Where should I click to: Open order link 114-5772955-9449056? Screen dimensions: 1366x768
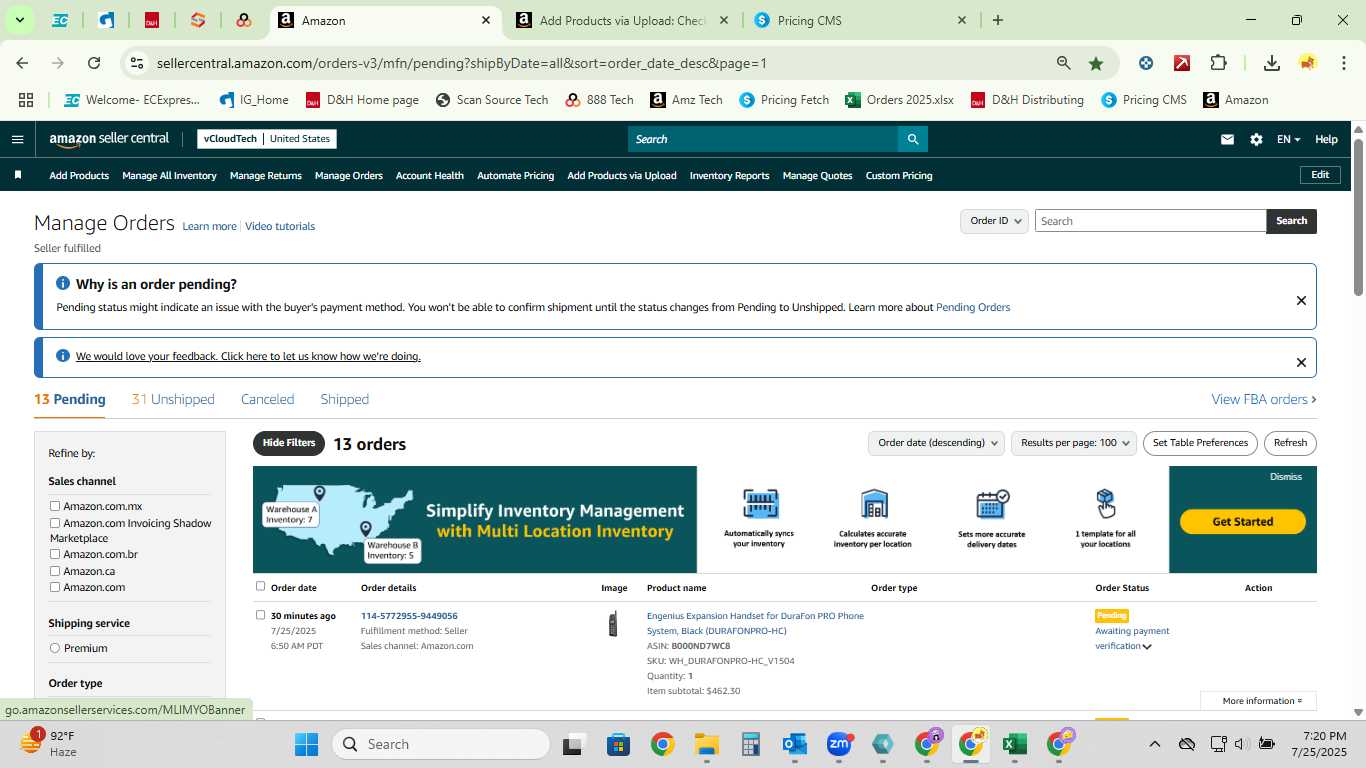(409, 616)
